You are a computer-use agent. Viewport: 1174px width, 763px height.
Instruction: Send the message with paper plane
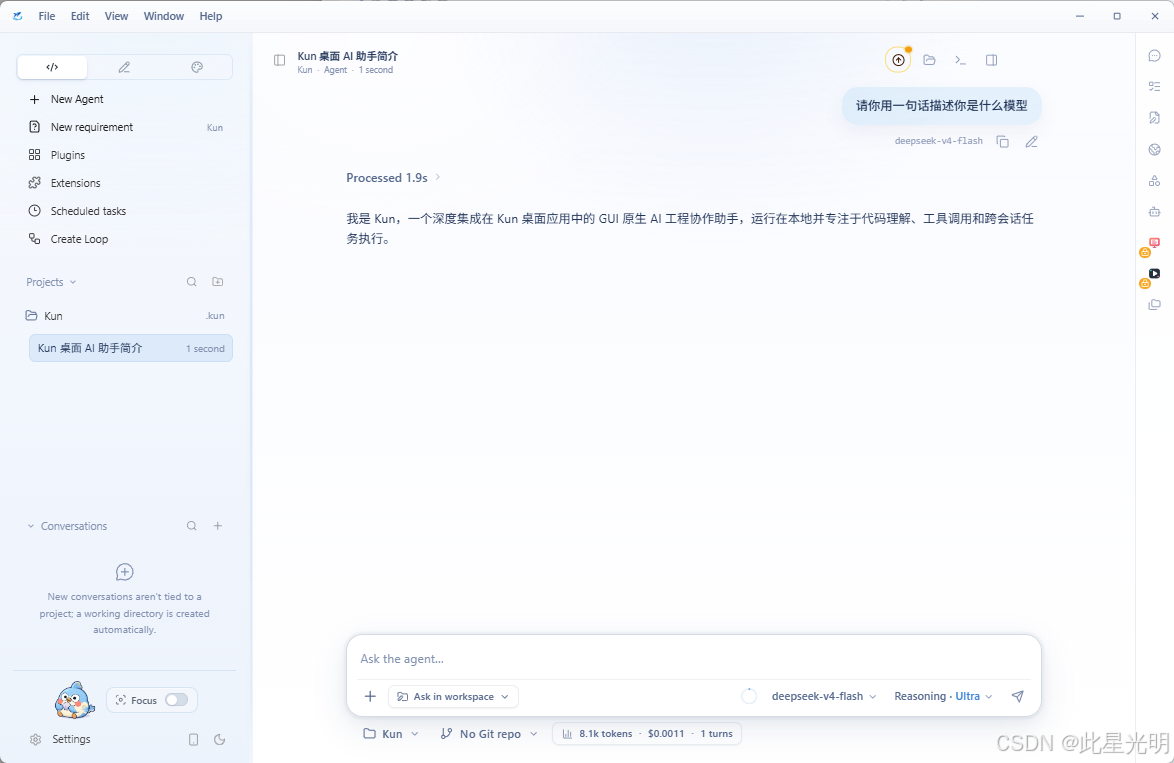tap(1018, 696)
